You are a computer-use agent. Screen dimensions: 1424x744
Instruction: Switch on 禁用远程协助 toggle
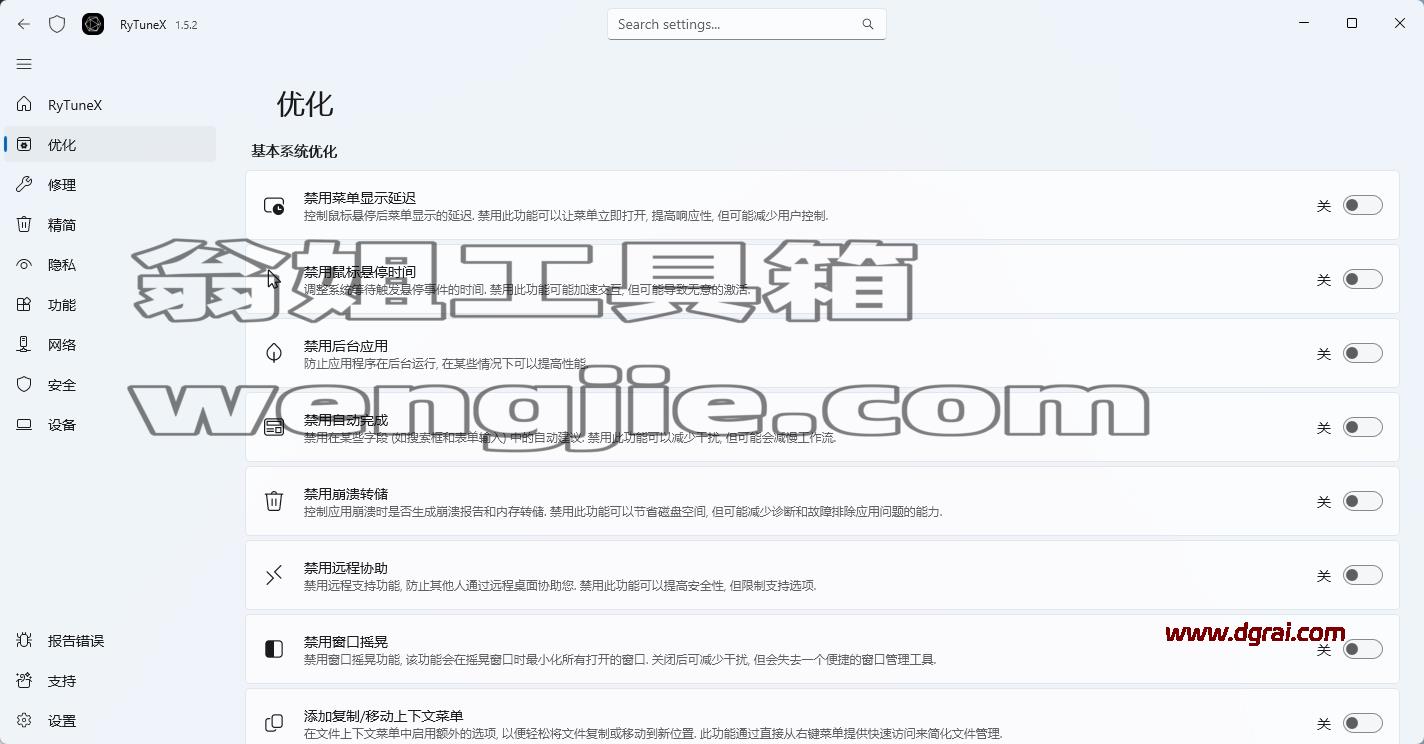(1362, 575)
